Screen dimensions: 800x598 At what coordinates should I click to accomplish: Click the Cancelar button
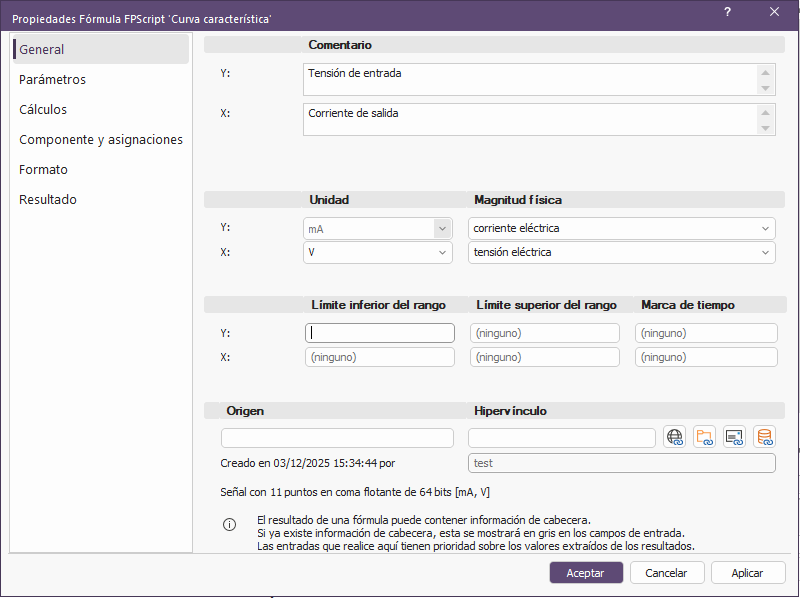(665, 573)
